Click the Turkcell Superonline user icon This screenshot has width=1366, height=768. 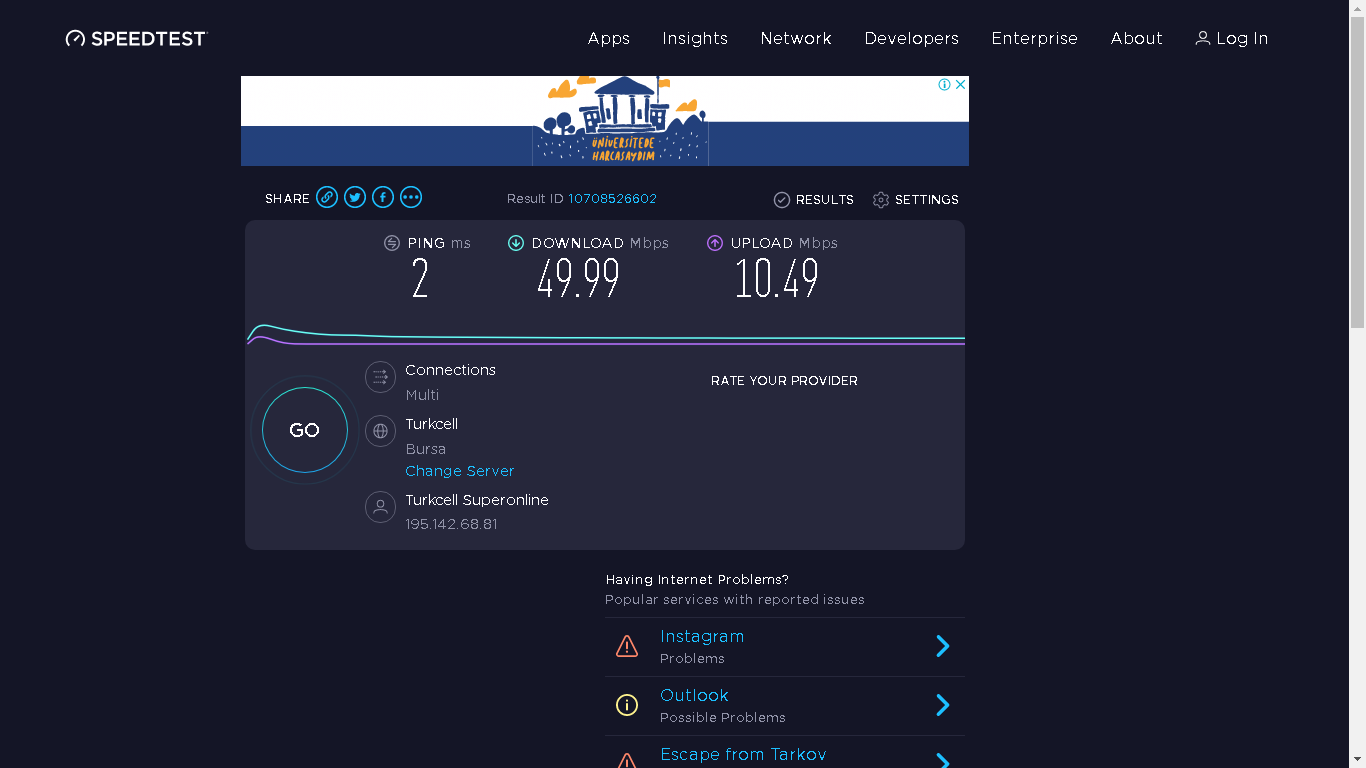coord(380,507)
